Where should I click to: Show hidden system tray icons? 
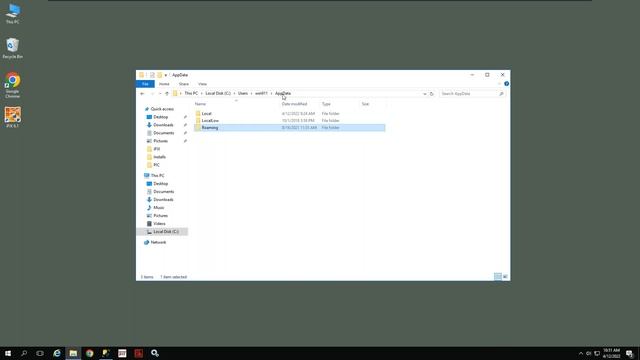581,353
